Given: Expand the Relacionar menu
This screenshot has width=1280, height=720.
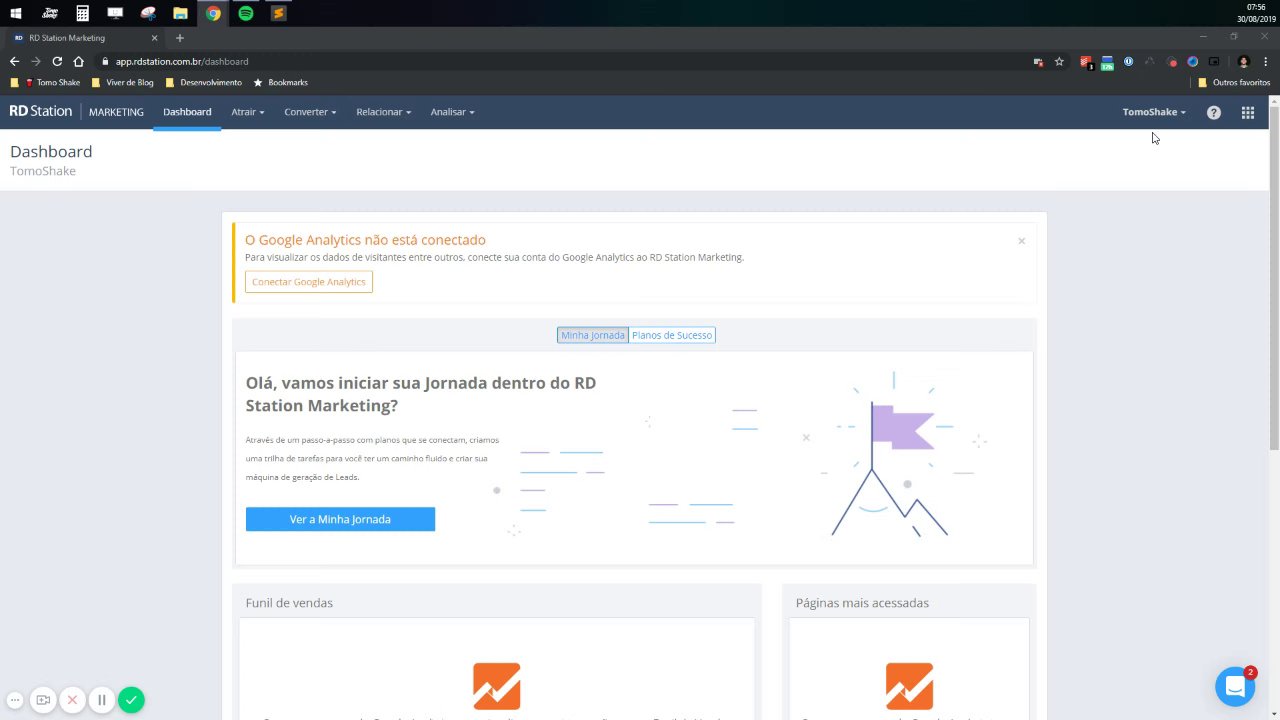Looking at the screenshot, I should click(383, 112).
